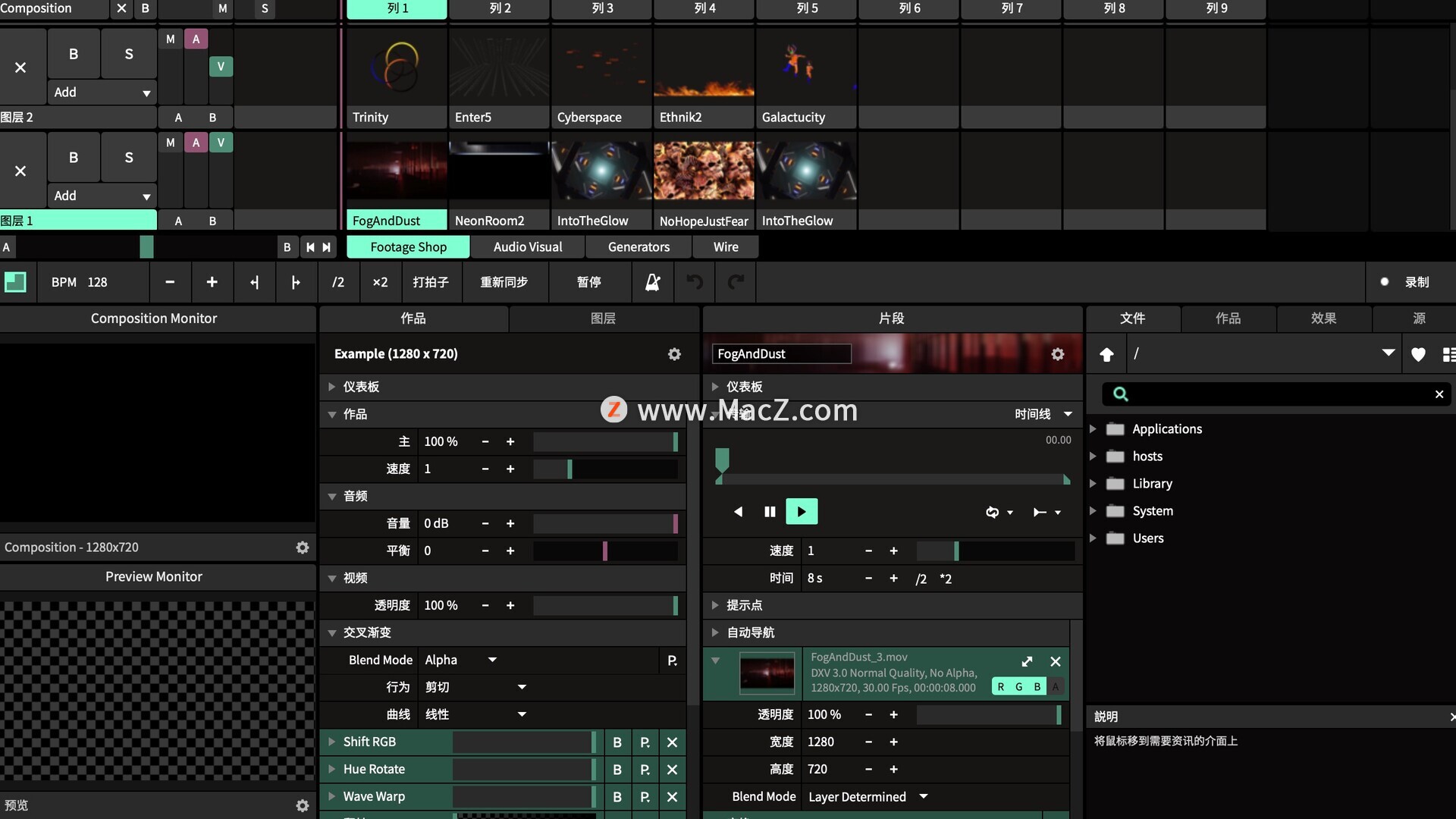Screen dimensions: 1456x819
Task: Expand the FogAndDust_3.mov thumbnail view
Action: coord(1027,661)
